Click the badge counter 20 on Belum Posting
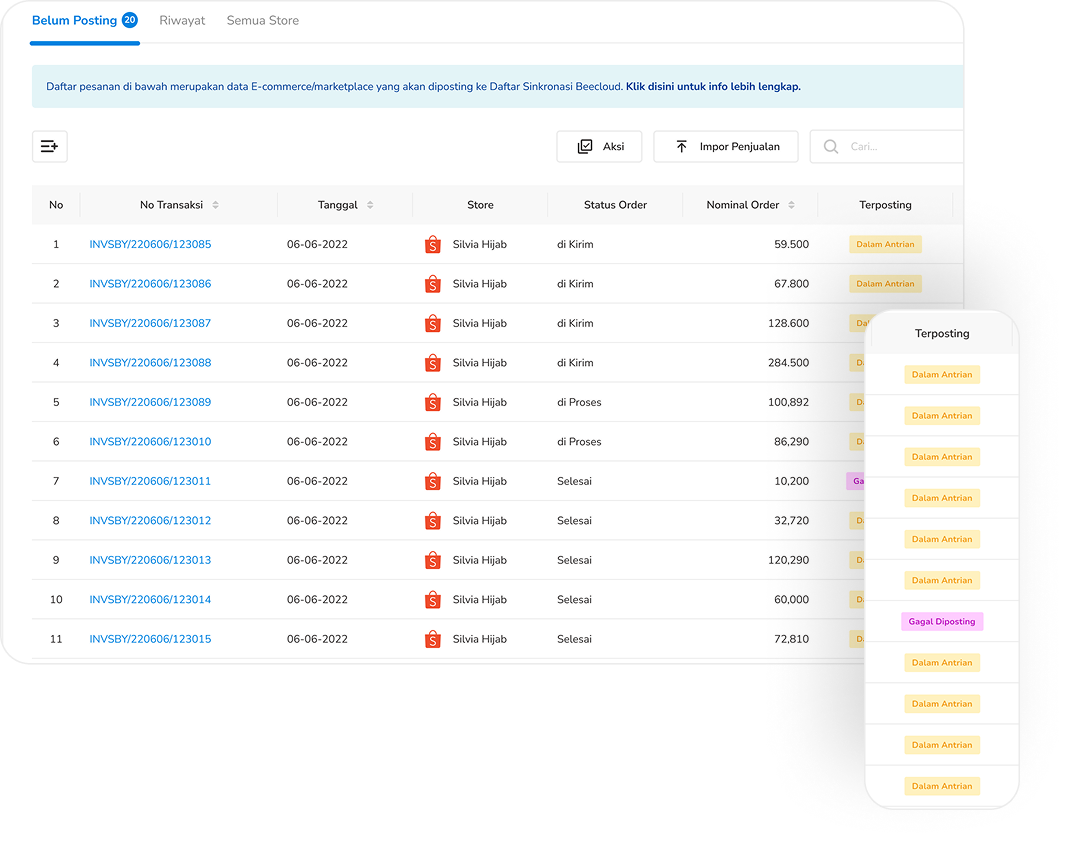Image resolution: width=1071 pixels, height=846 pixels. pyautogui.click(x=129, y=19)
